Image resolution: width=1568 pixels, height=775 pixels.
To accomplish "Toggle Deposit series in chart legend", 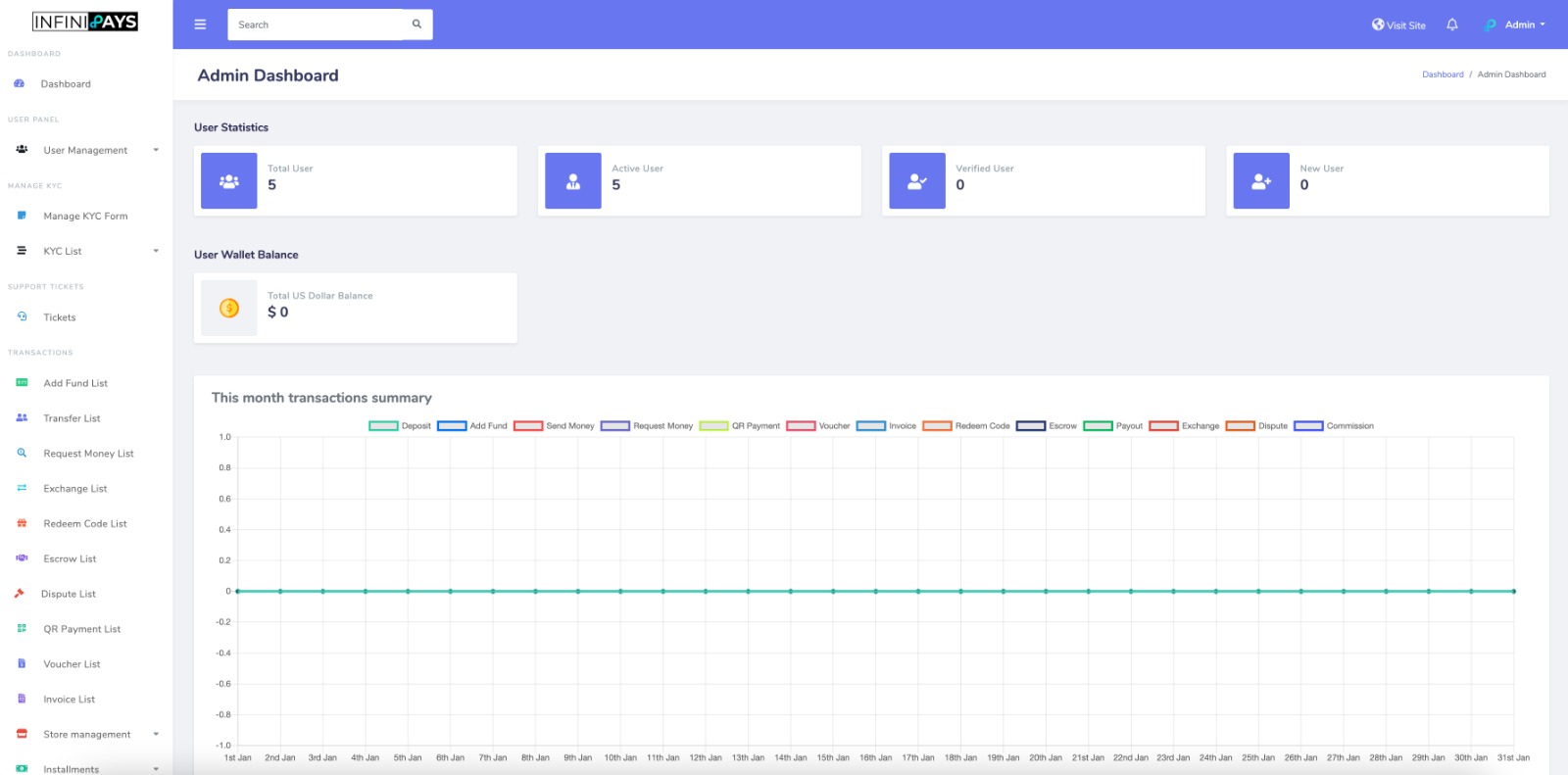I will (x=383, y=426).
